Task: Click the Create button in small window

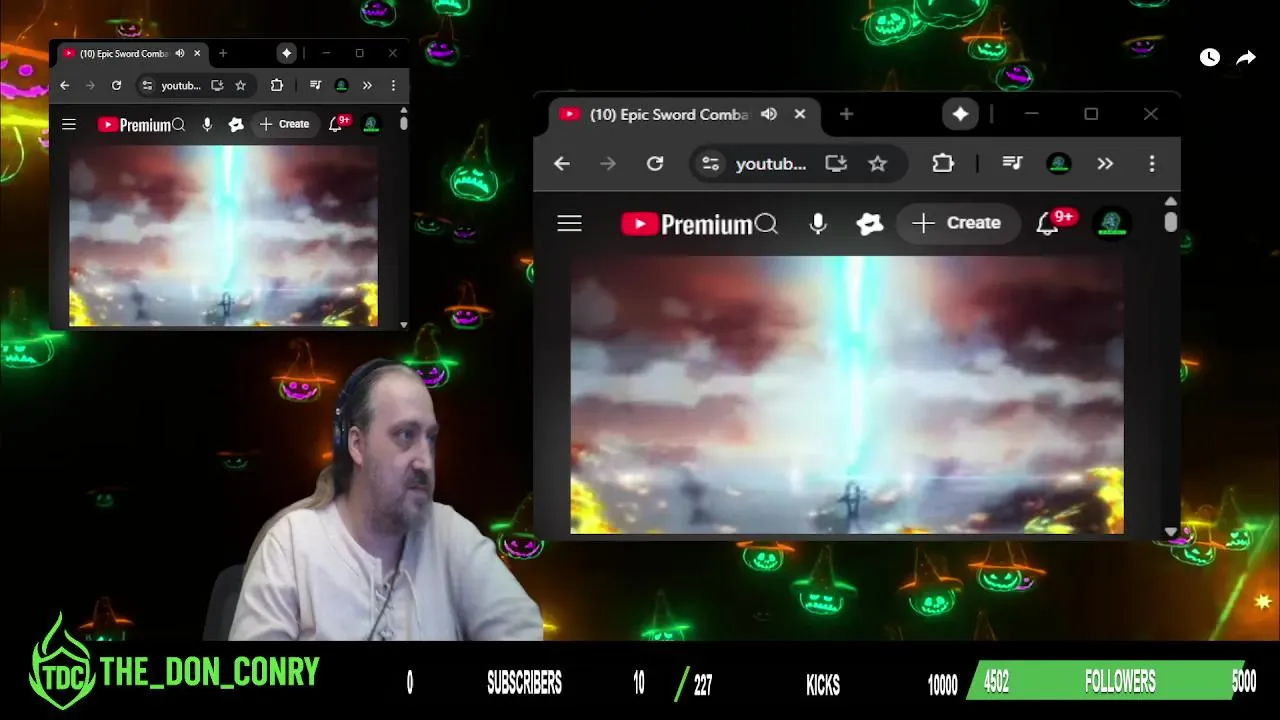Action: click(284, 124)
